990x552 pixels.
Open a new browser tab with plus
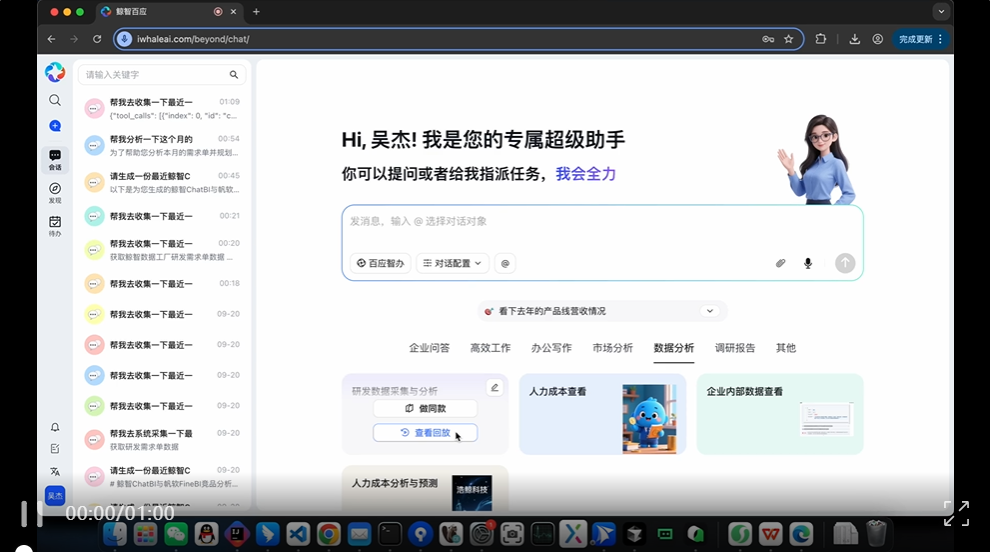[x=256, y=11]
